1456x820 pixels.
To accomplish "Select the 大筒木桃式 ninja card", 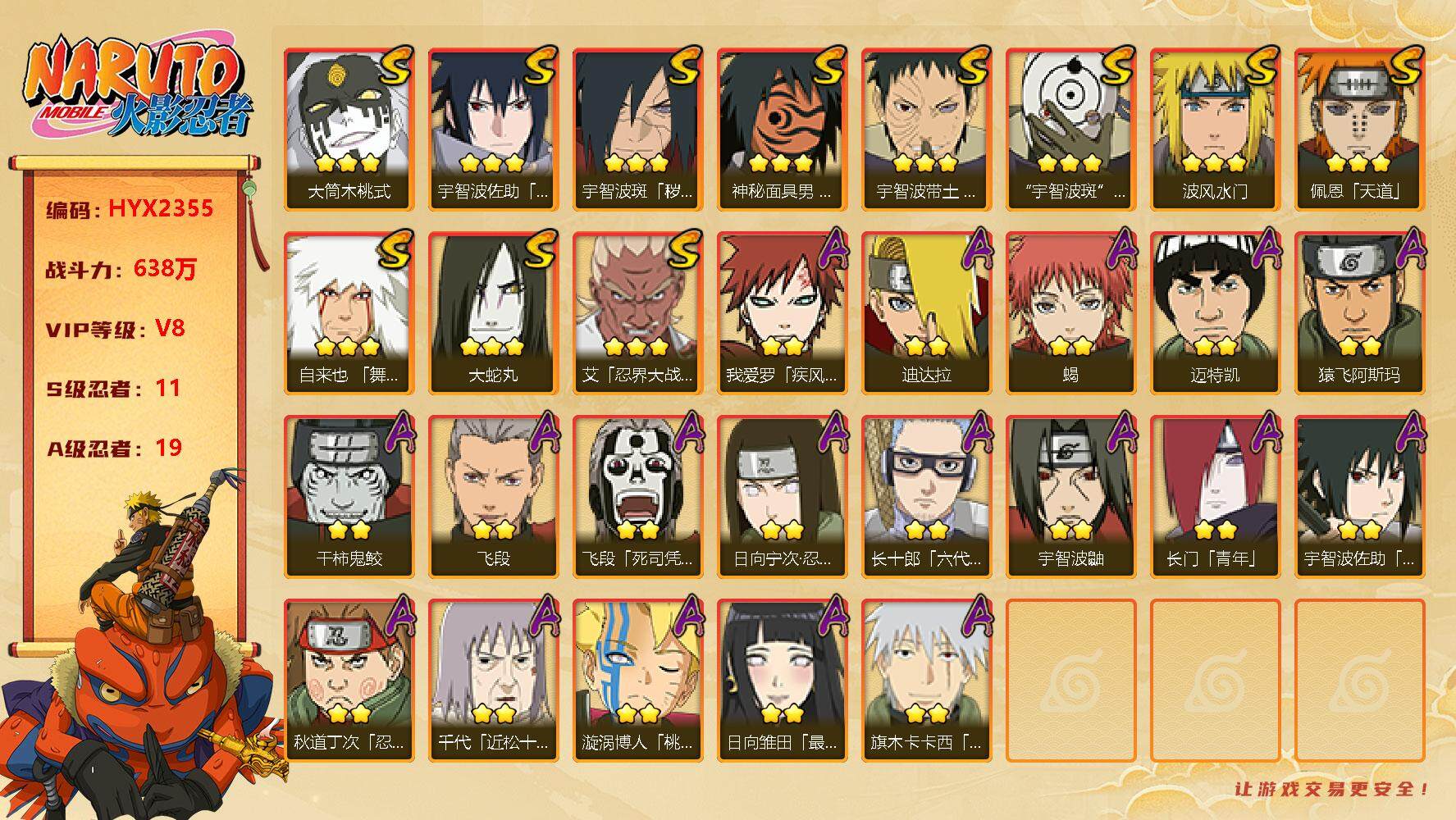I will tap(349, 130).
